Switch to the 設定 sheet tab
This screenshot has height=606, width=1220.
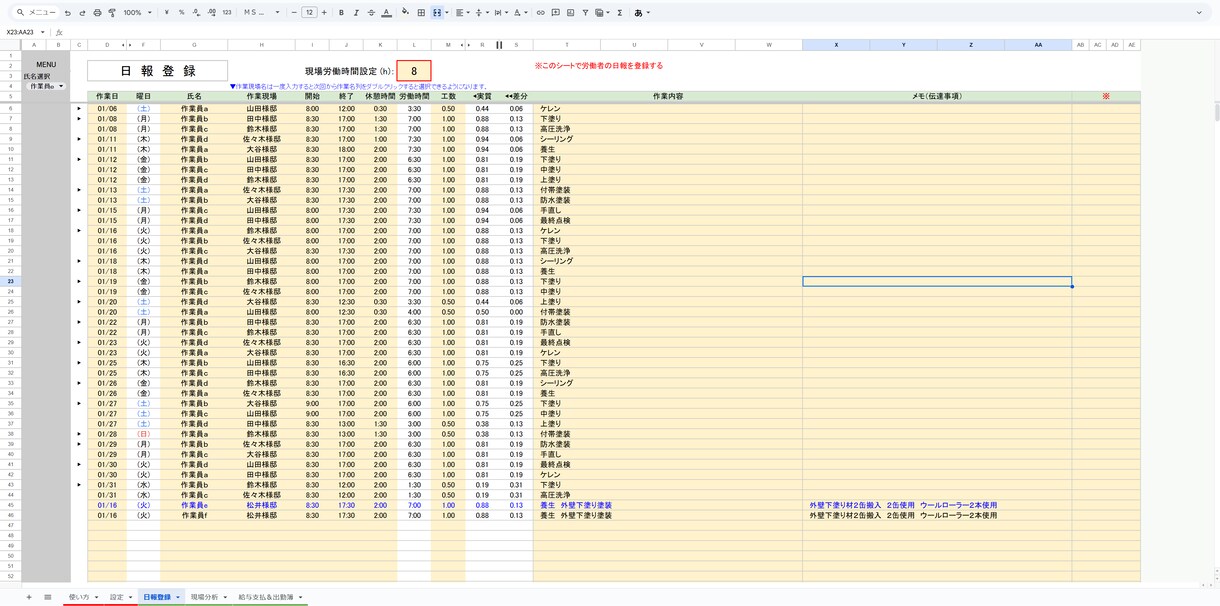[x=117, y=597]
